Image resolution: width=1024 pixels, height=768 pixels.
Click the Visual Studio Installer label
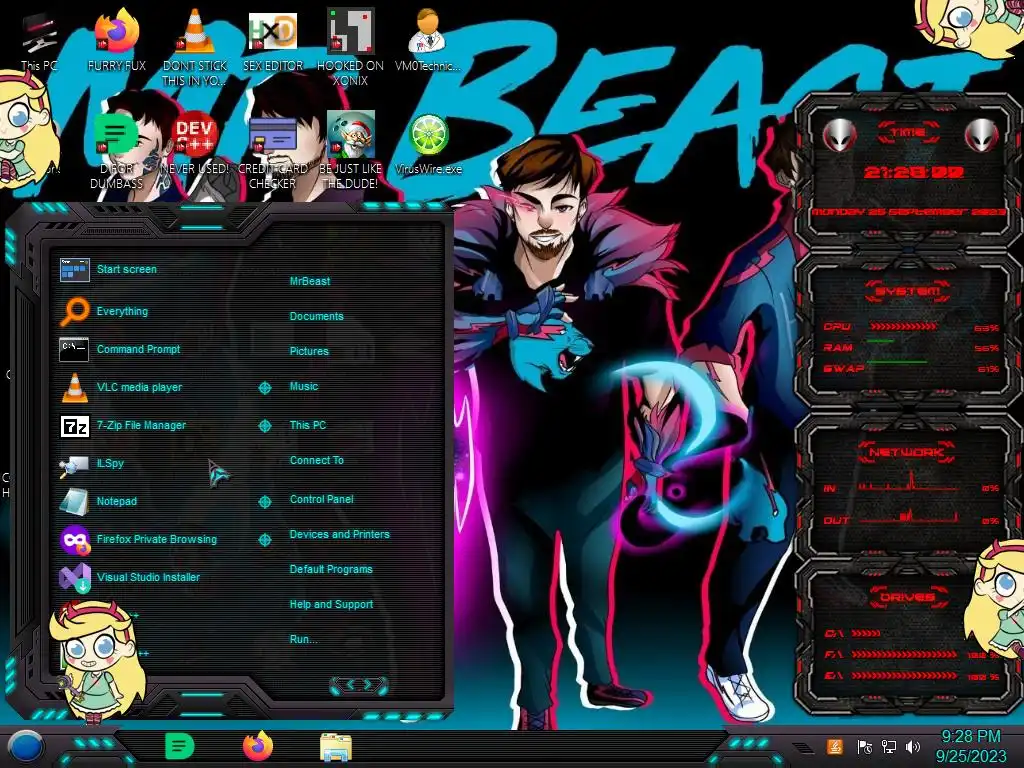pyautogui.click(x=148, y=577)
